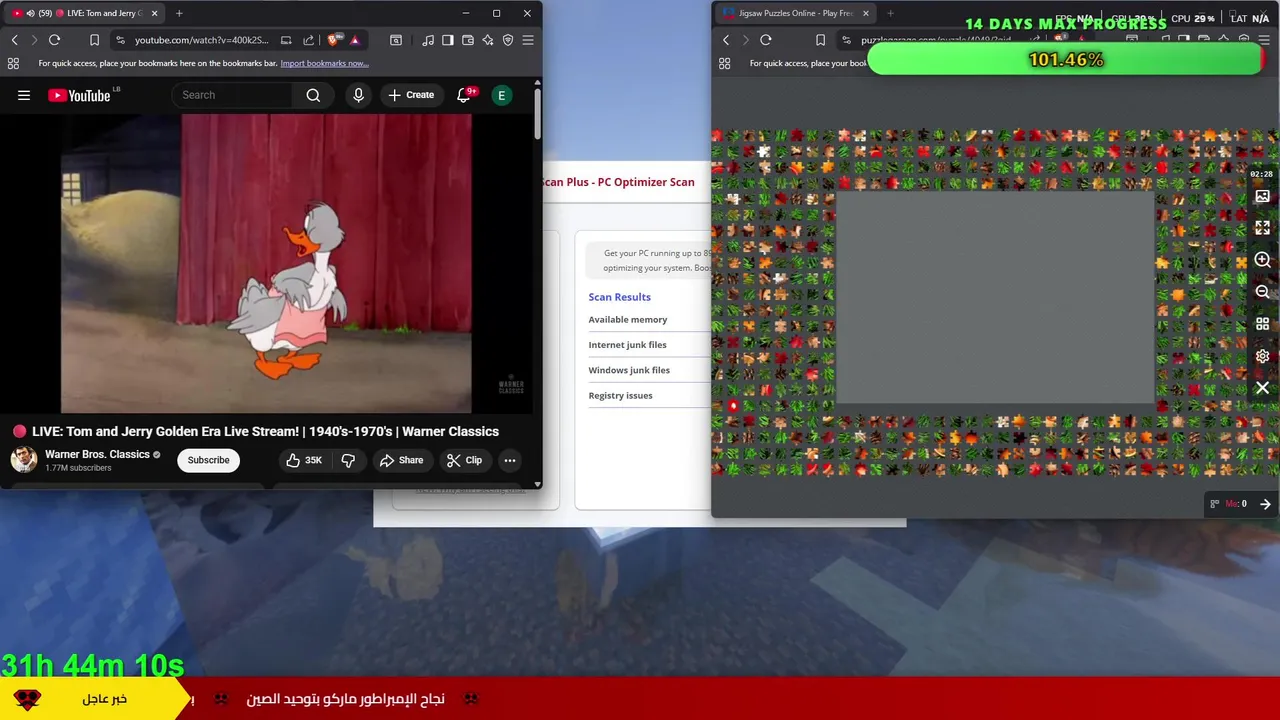This screenshot has height=720, width=1280.
Task: Reload the YouTube page
Action: pos(54,40)
